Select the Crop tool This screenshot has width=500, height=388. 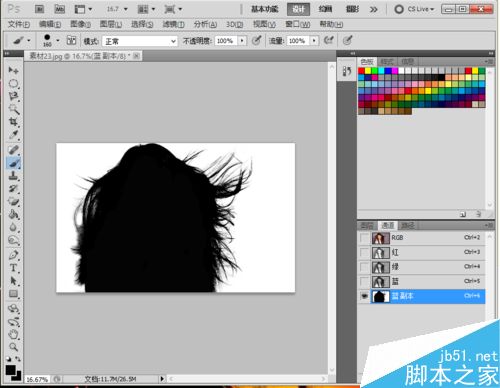tap(13, 122)
